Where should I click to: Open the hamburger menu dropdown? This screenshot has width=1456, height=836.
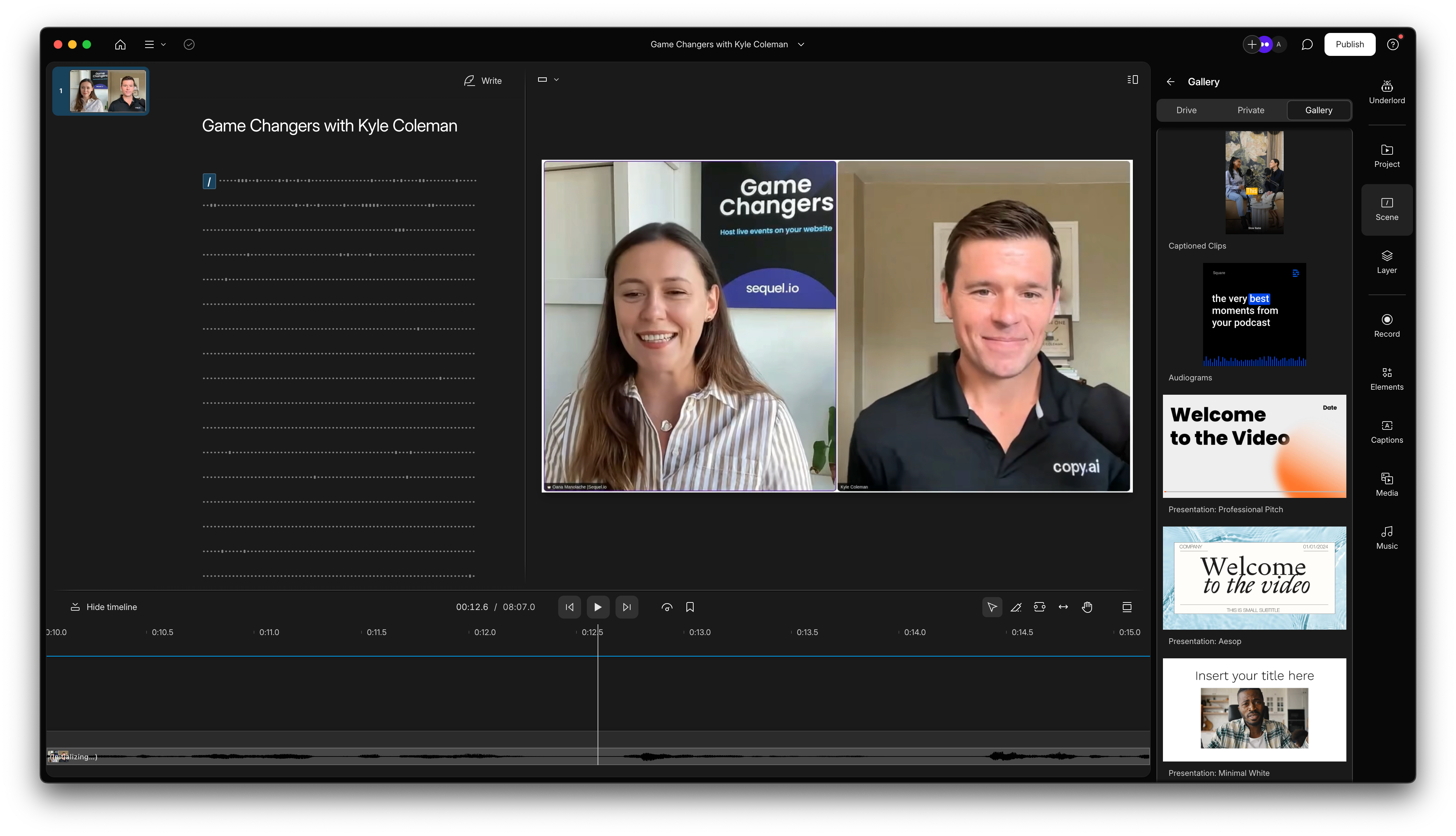[x=155, y=44]
